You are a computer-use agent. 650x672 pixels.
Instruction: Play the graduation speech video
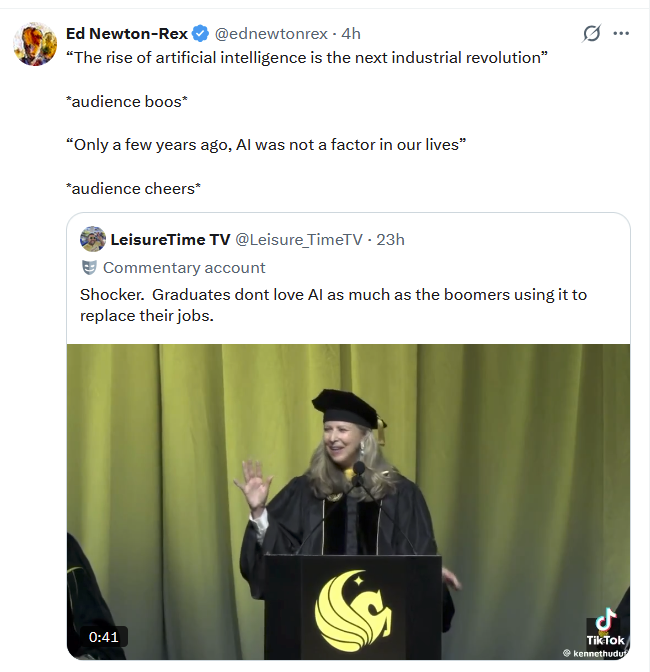[x=348, y=501]
